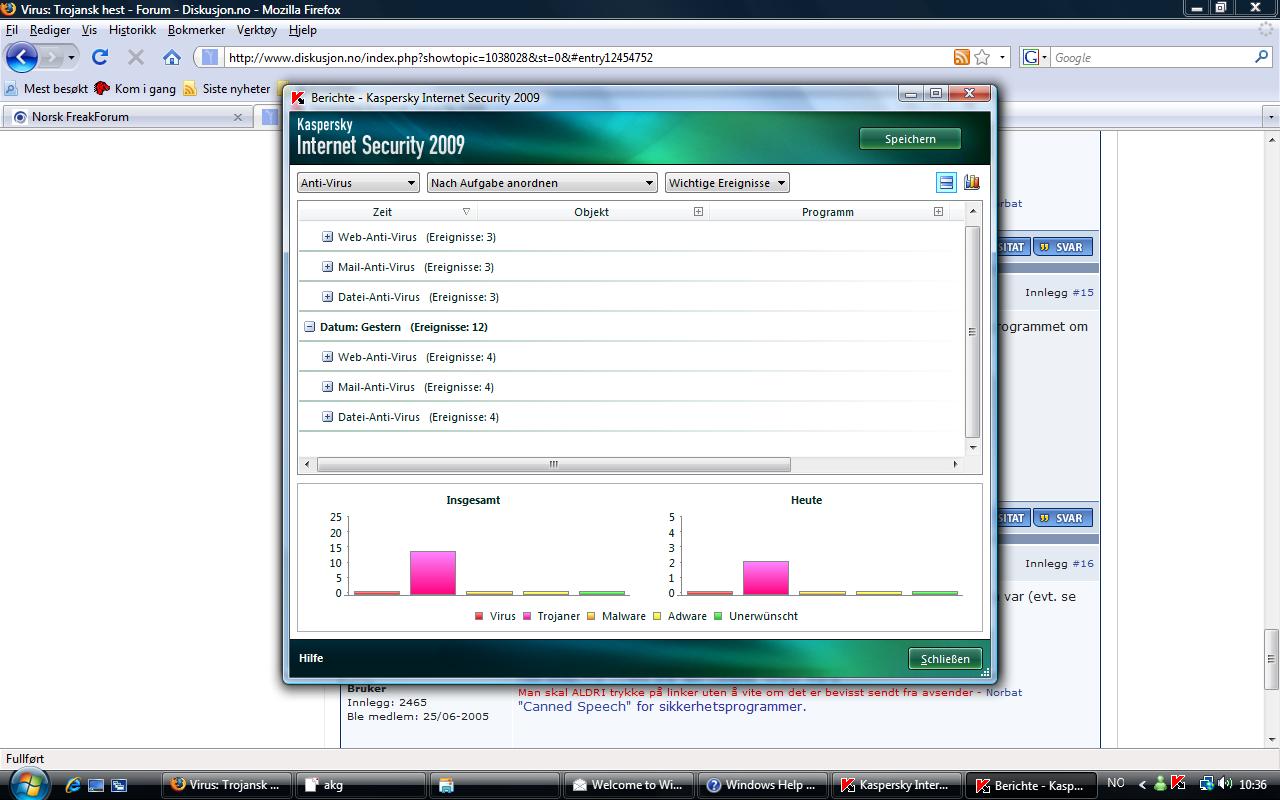
Task: Click Switch between windows quick launch icon
Action: click(x=119, y=785)
